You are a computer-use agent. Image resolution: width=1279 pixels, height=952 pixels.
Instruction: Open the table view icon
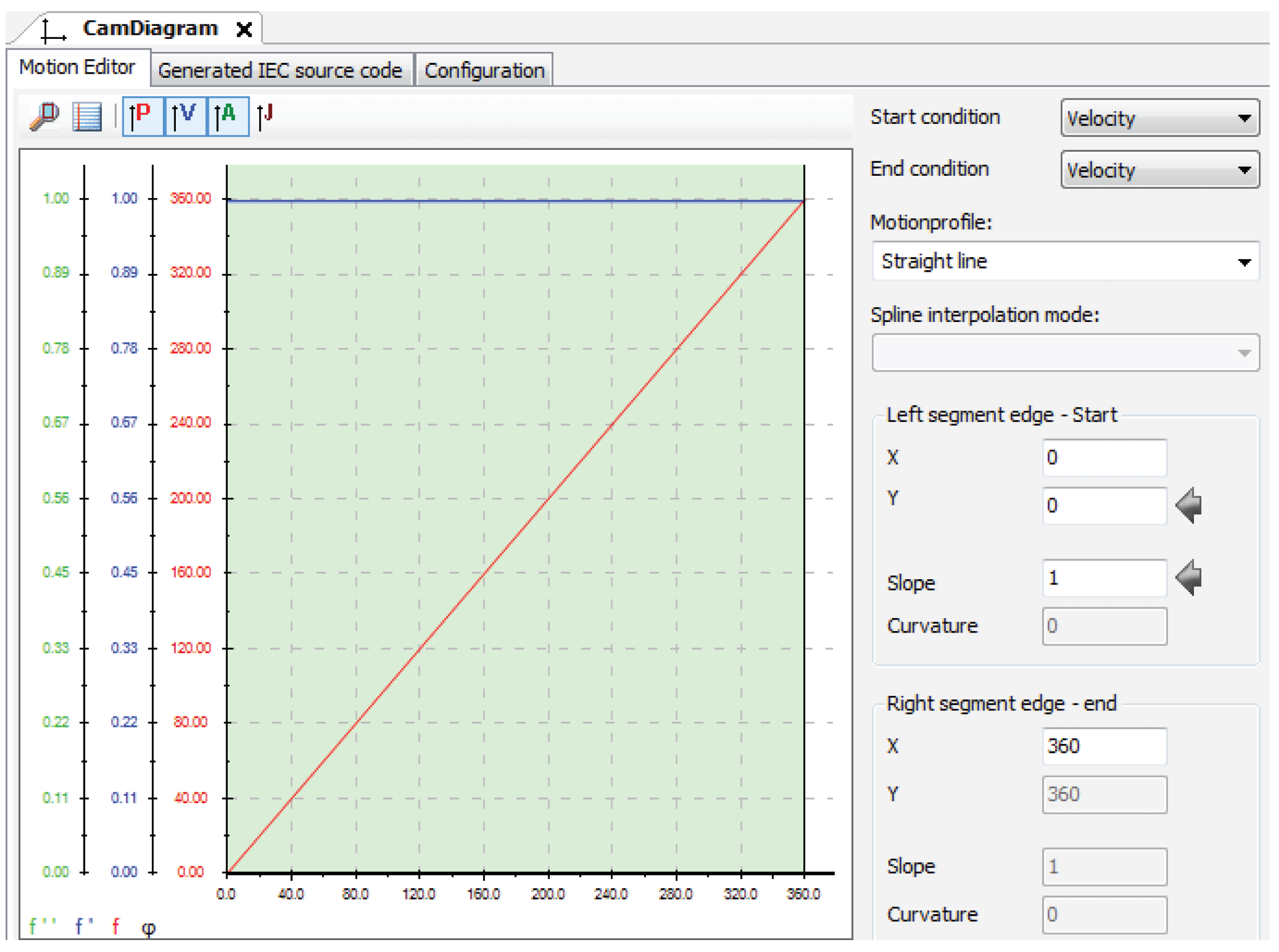87,116
